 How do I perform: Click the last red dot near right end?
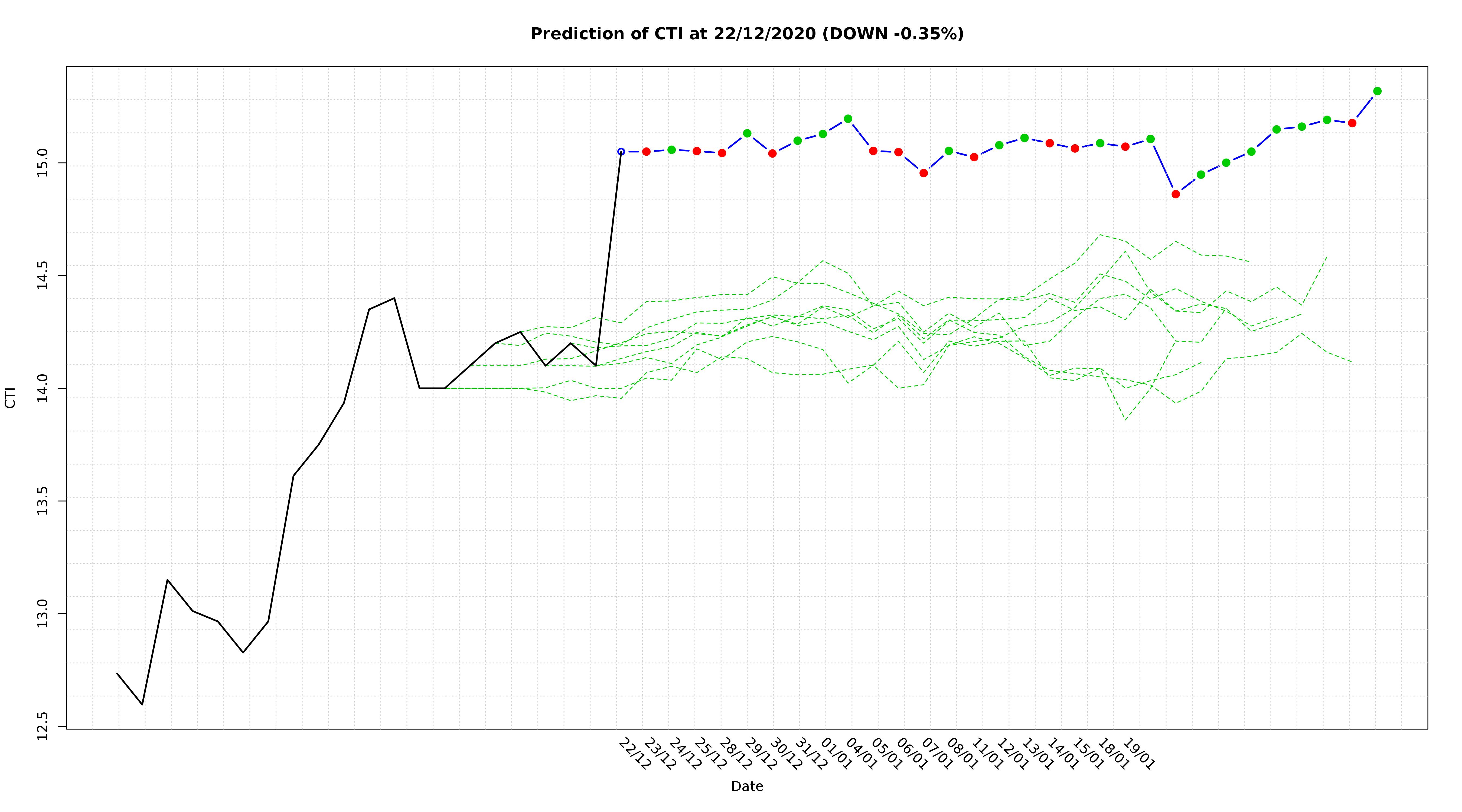point(1352,123)
